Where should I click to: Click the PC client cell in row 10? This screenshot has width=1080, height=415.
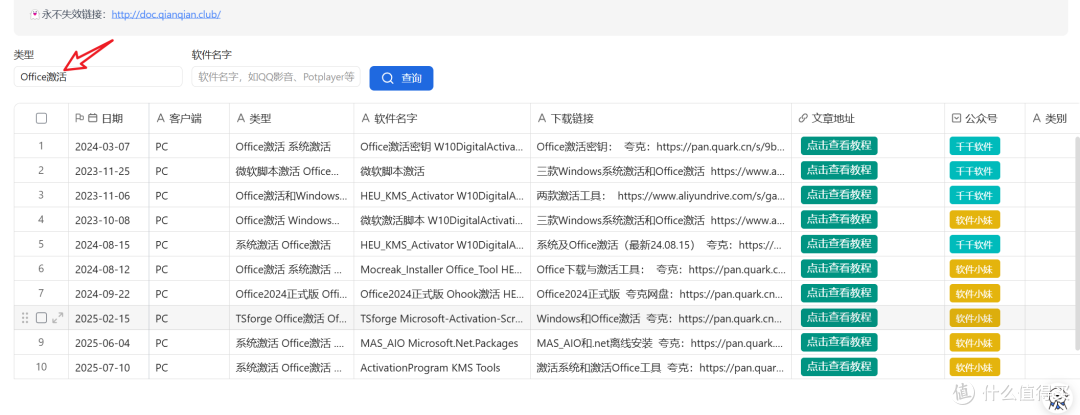(189, 368)
